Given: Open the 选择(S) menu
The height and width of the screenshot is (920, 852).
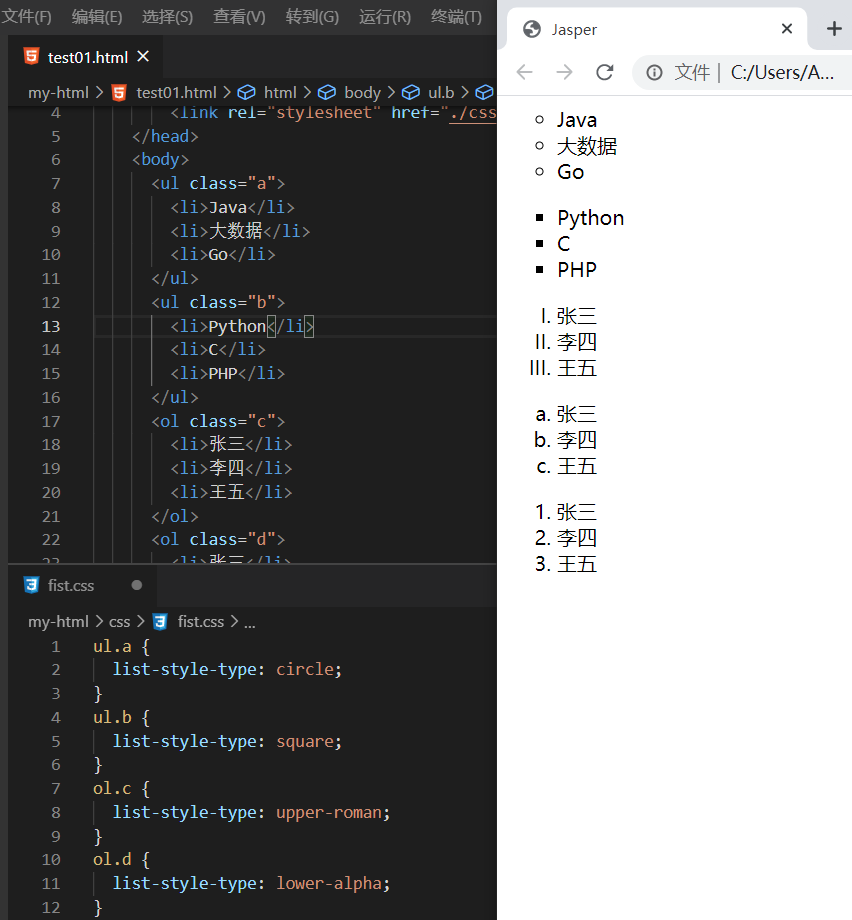Looking at the screenshot, I should (167, 16).
